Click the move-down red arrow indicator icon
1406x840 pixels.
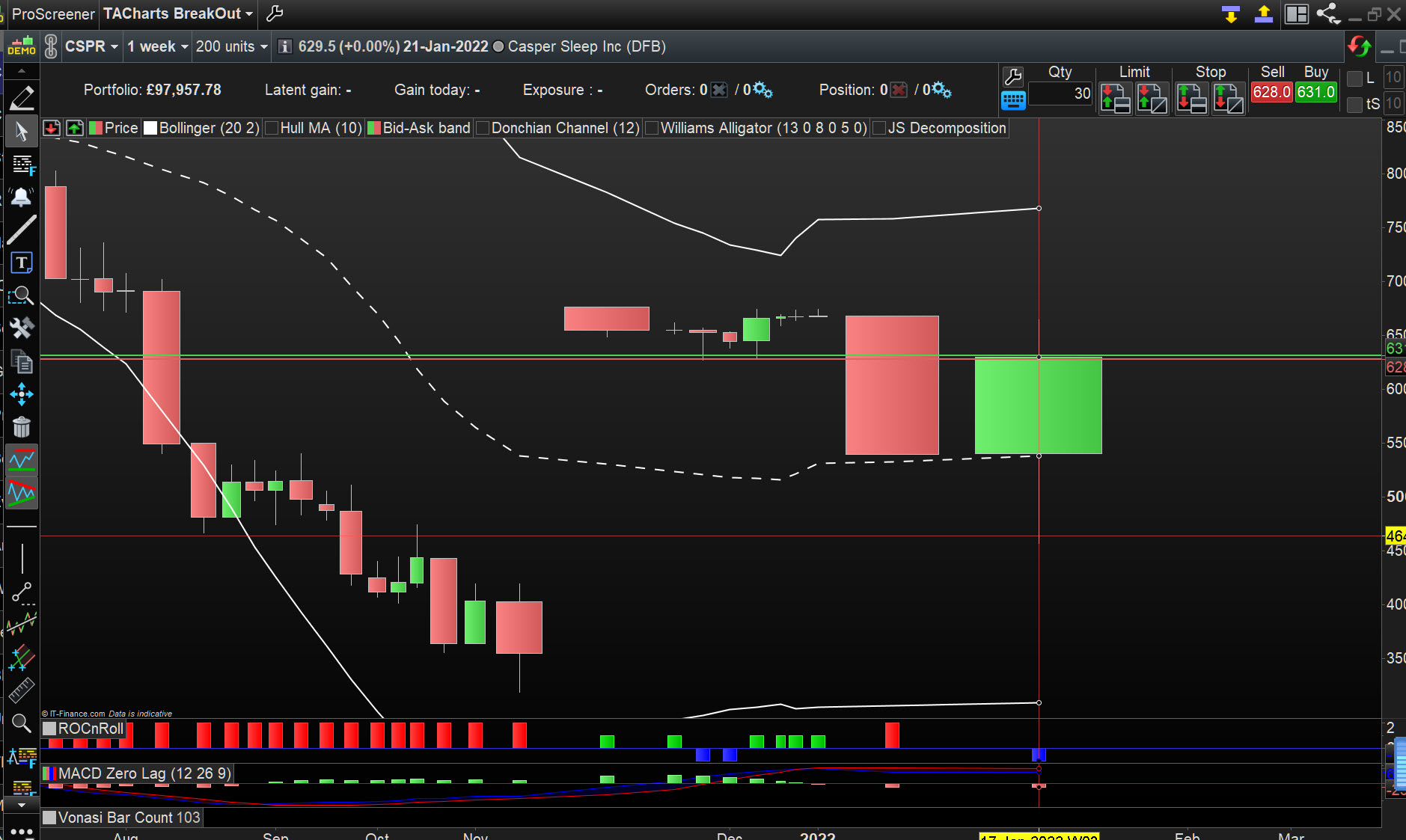click(x=52, y=128)
